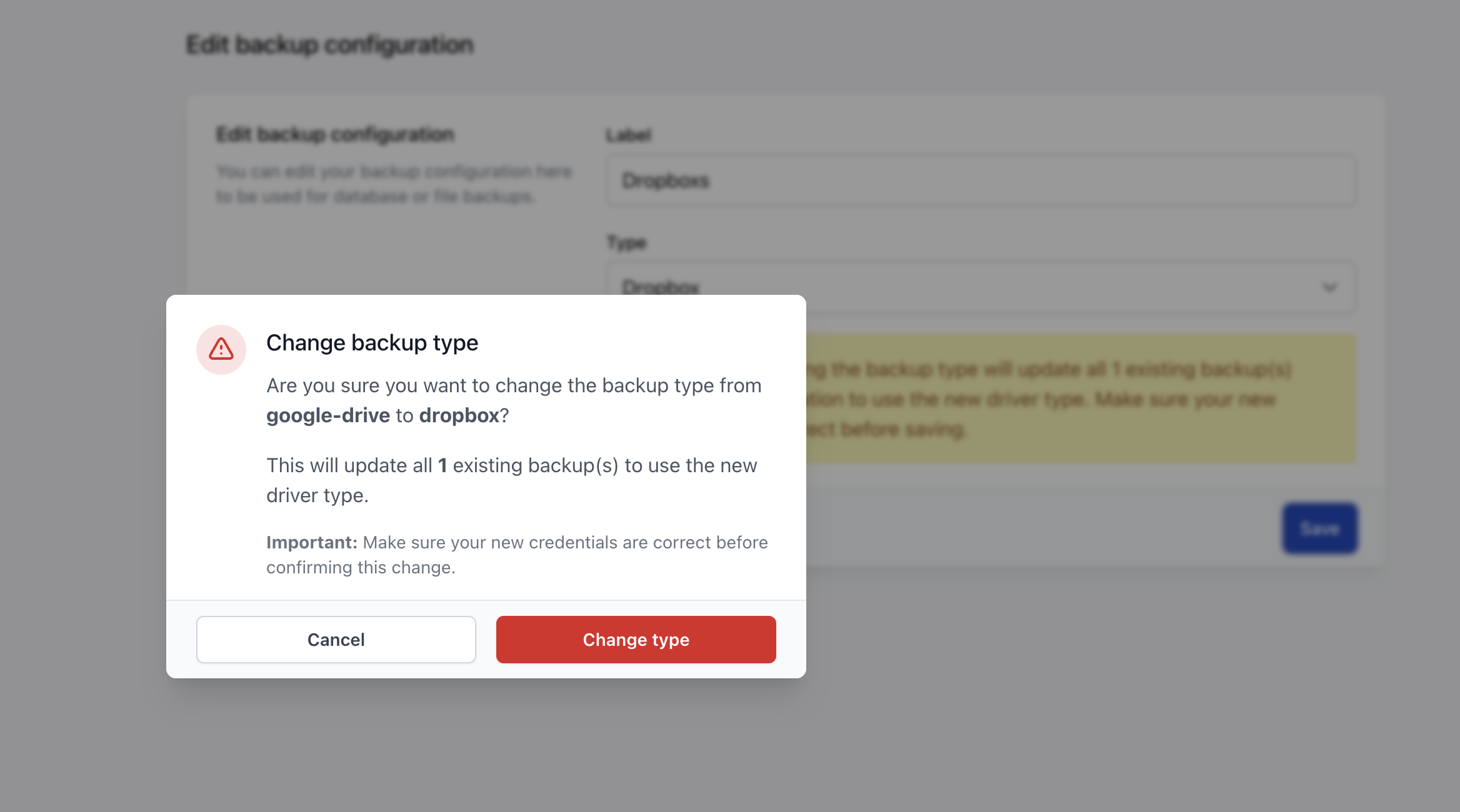Click the bold dropbox text in dialog
The width and height of the screenshot is (1460, 812).
point(459,415)
